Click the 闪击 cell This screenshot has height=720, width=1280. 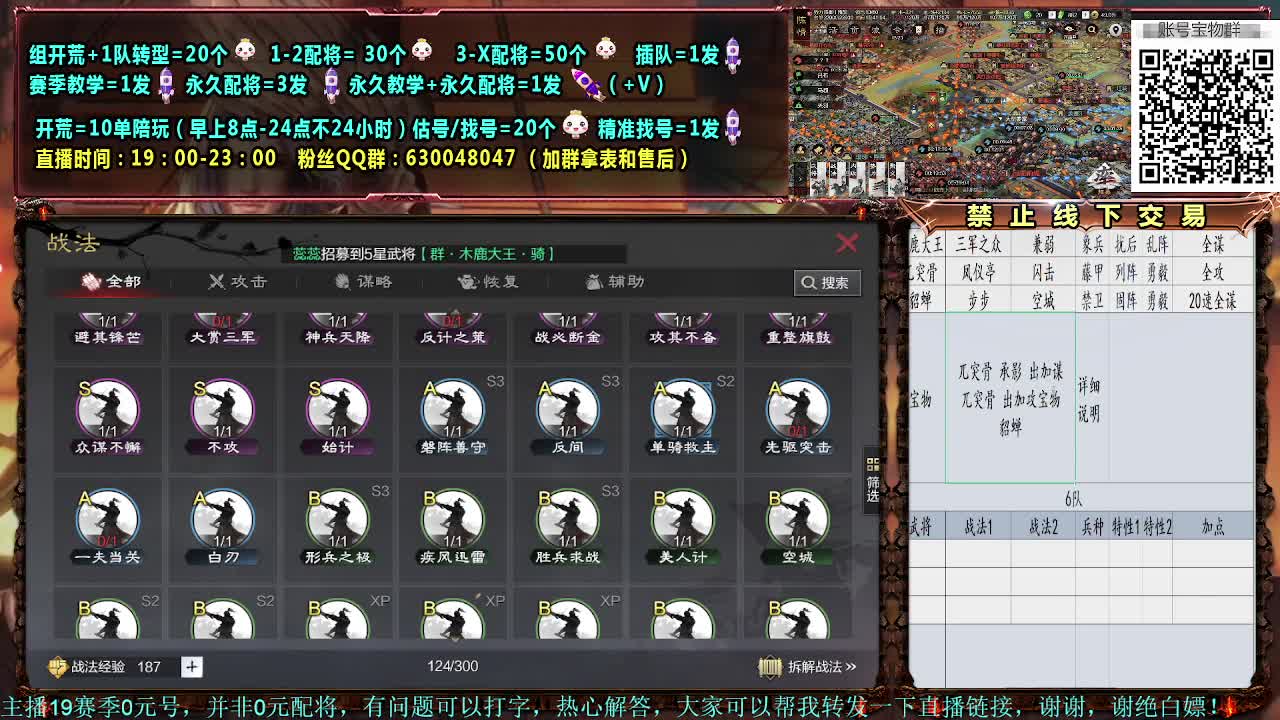tap(1043, 272)
